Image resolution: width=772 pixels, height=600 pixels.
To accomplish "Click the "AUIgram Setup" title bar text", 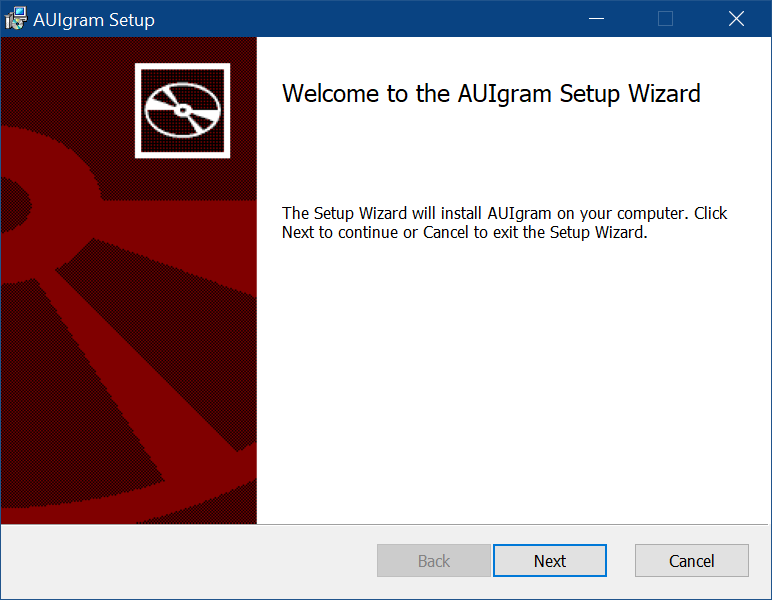I will point(94,20).
